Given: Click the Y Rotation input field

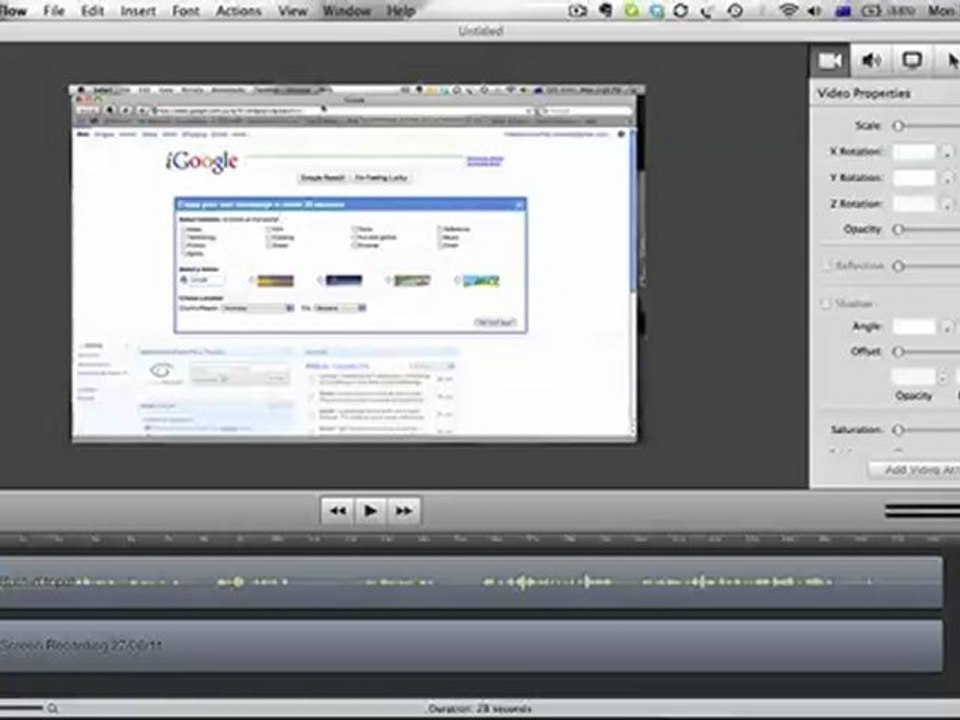Looking at the screenshot, I should (x=914, y=178).
